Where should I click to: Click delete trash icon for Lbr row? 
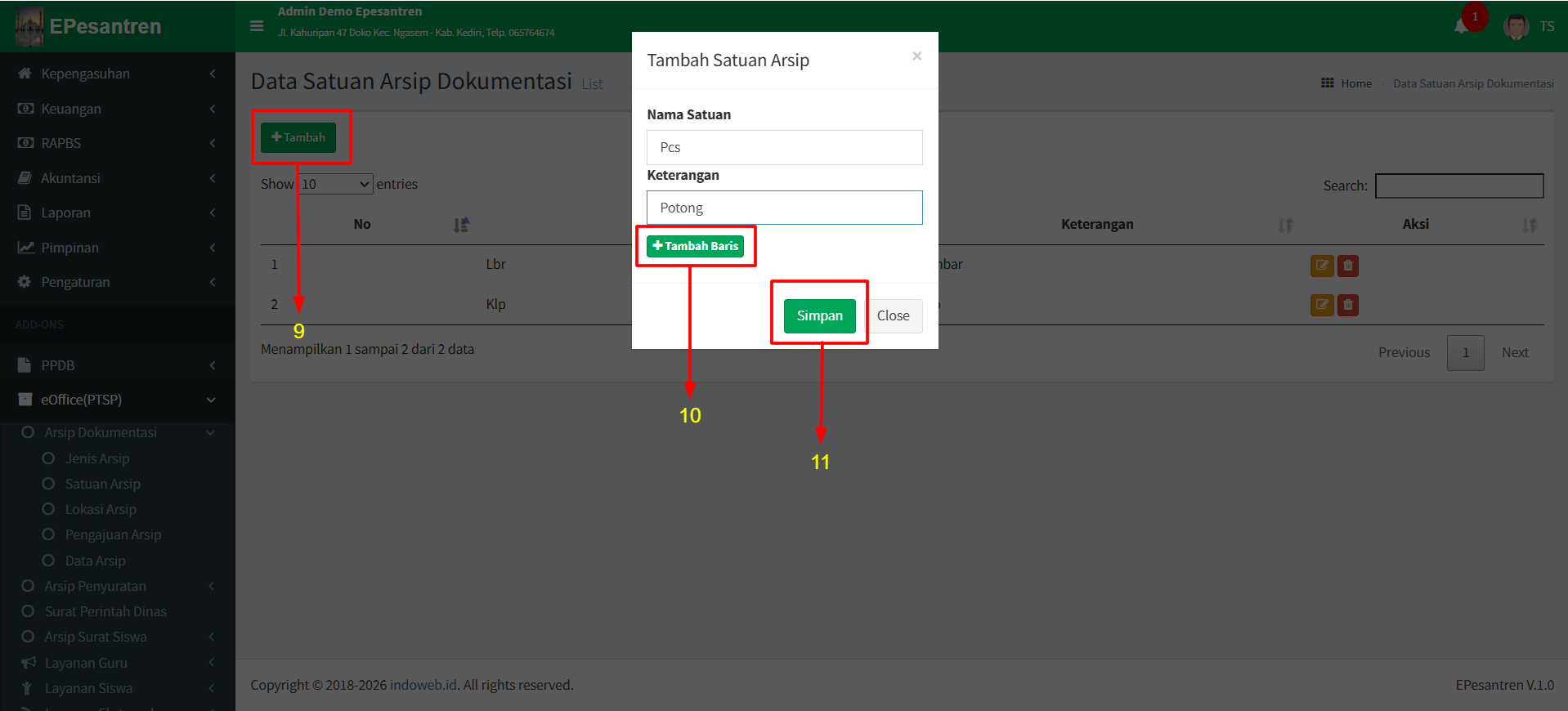tap(1348, 266)
